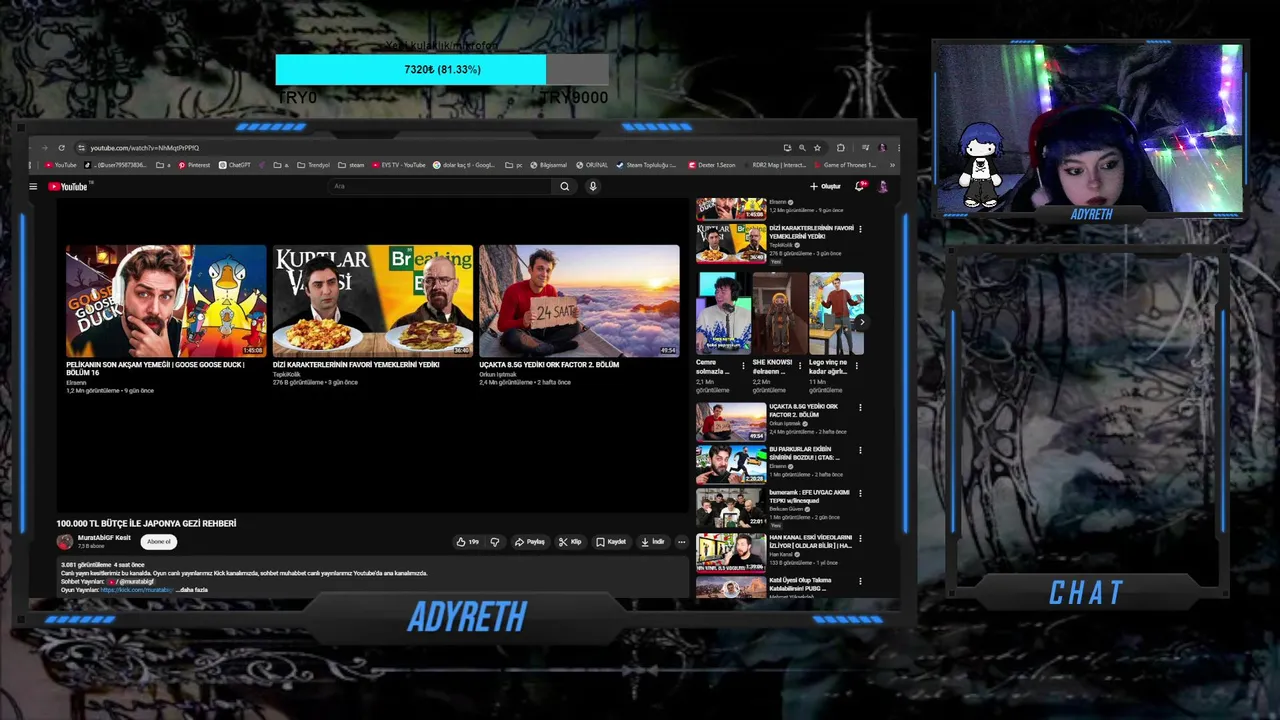
Task: Open YouTube notifications bell
Action: (861, 186)
